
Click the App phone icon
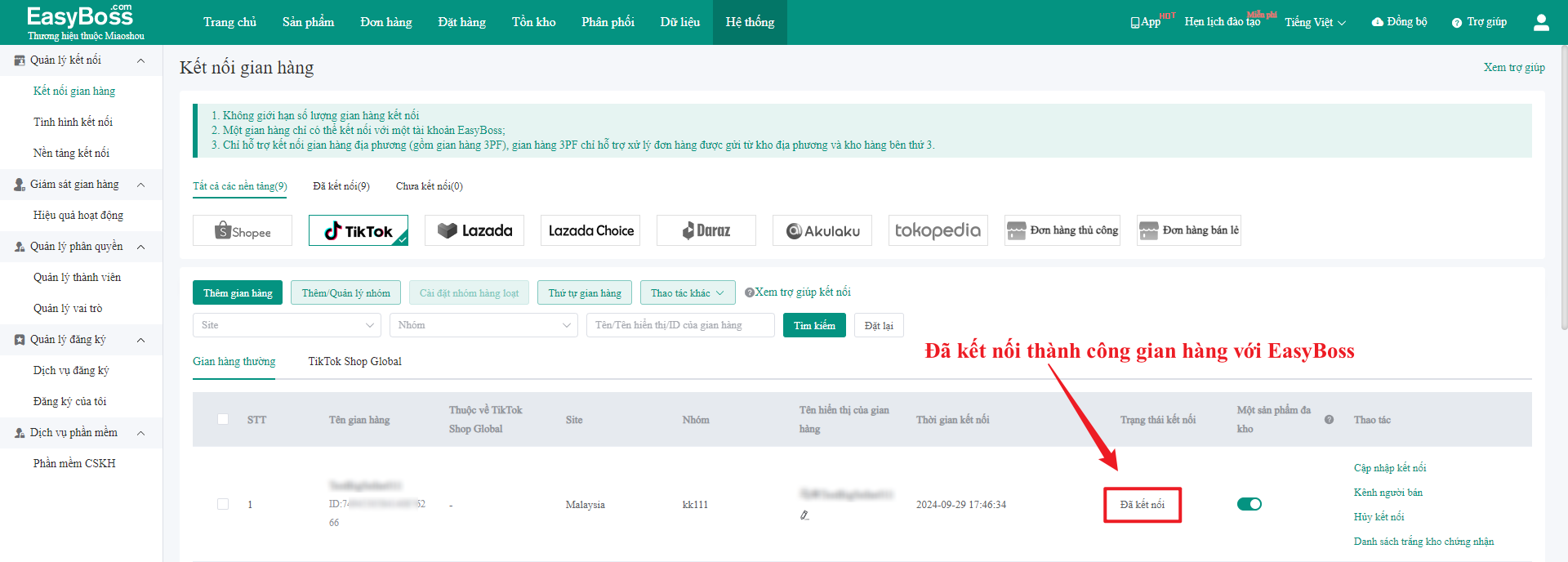[x=1135, y=23]
